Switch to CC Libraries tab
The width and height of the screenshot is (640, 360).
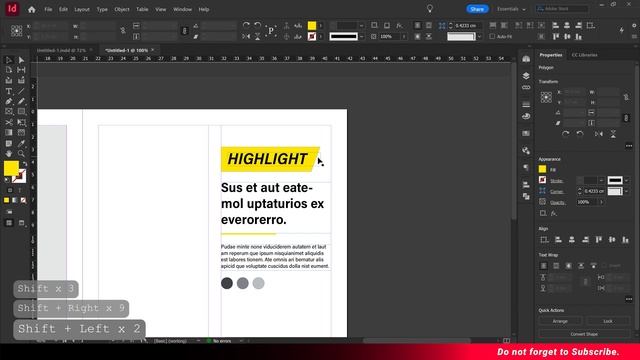pos(584,55)
